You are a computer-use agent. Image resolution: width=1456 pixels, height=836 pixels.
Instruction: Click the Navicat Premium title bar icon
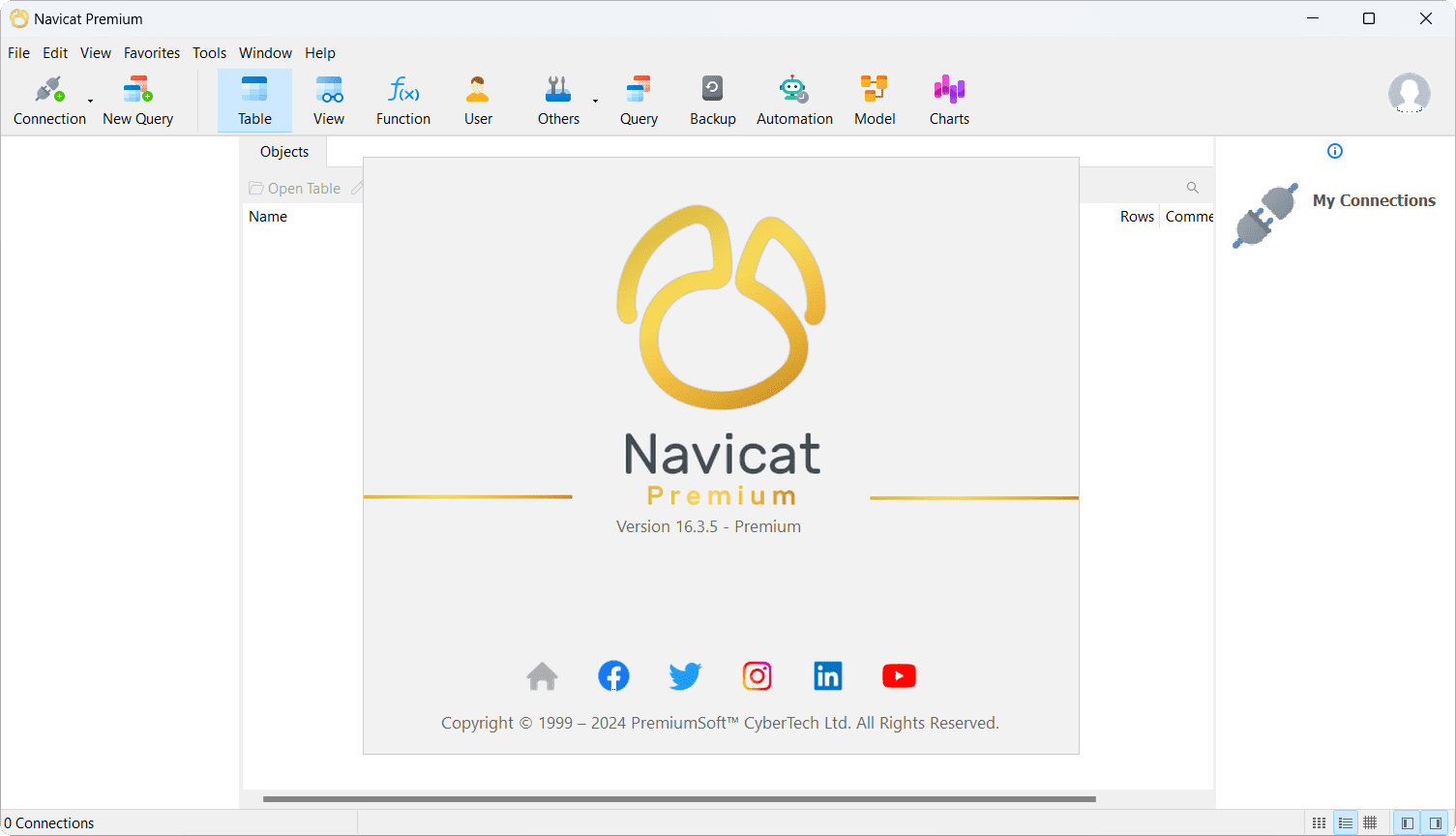tap(19, 18)
